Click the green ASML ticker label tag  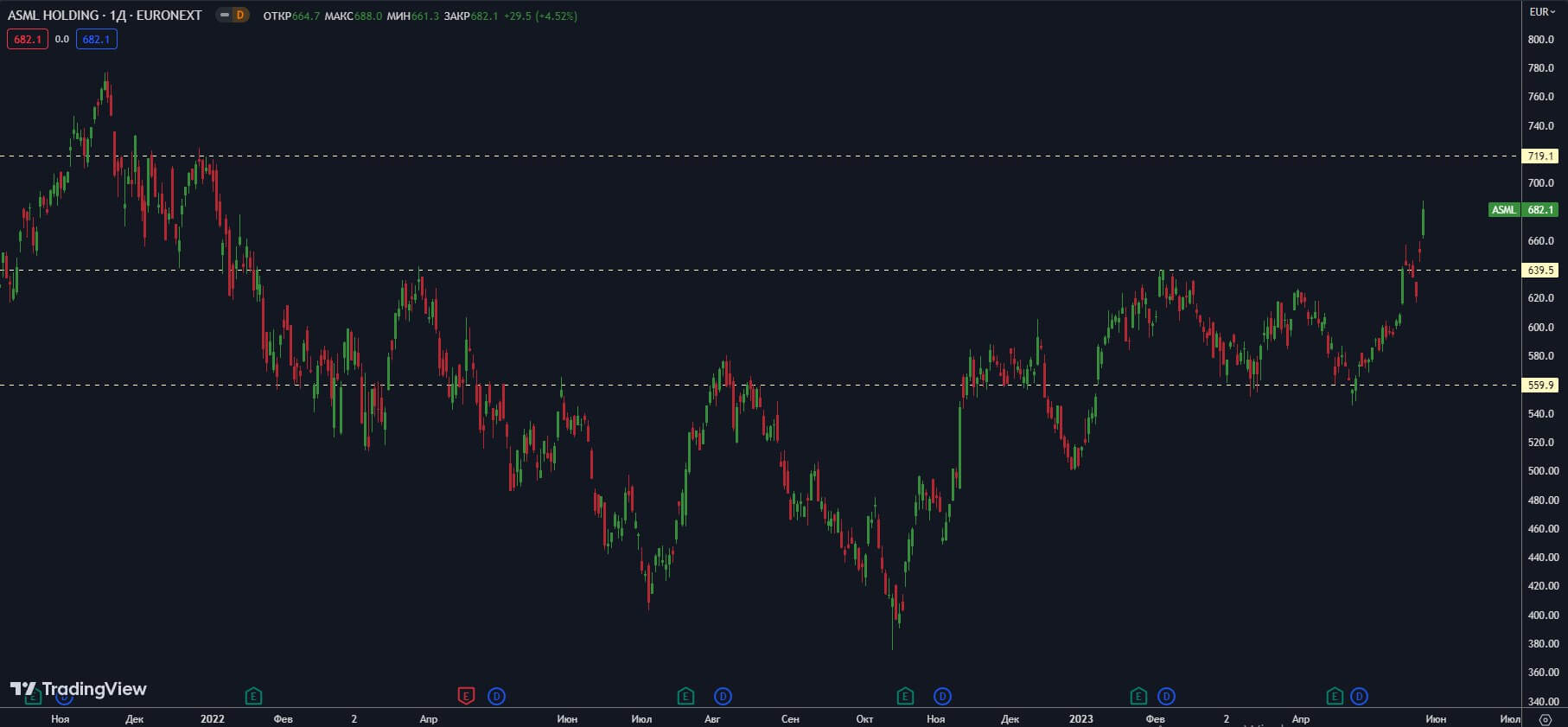point(1504,210)
